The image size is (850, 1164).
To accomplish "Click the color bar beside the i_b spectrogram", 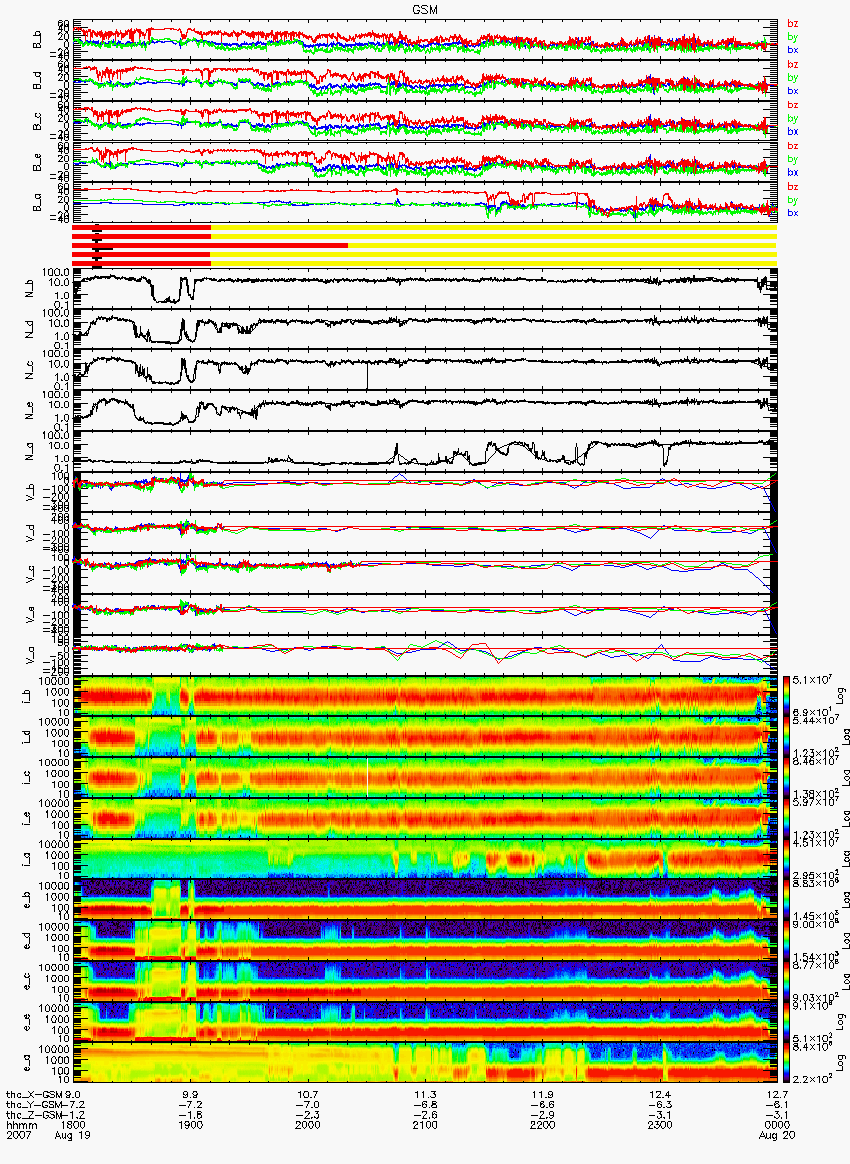I will click(786, 696).
